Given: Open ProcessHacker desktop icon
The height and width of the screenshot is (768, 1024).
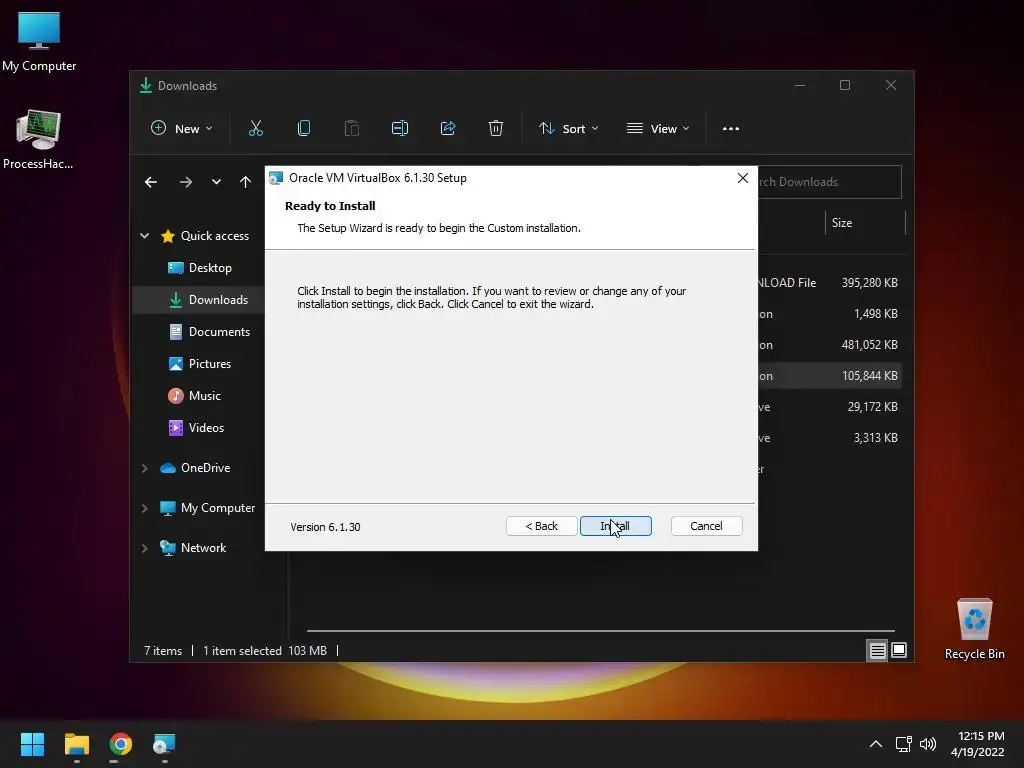Looking at the screenshot, I should 39,139.
